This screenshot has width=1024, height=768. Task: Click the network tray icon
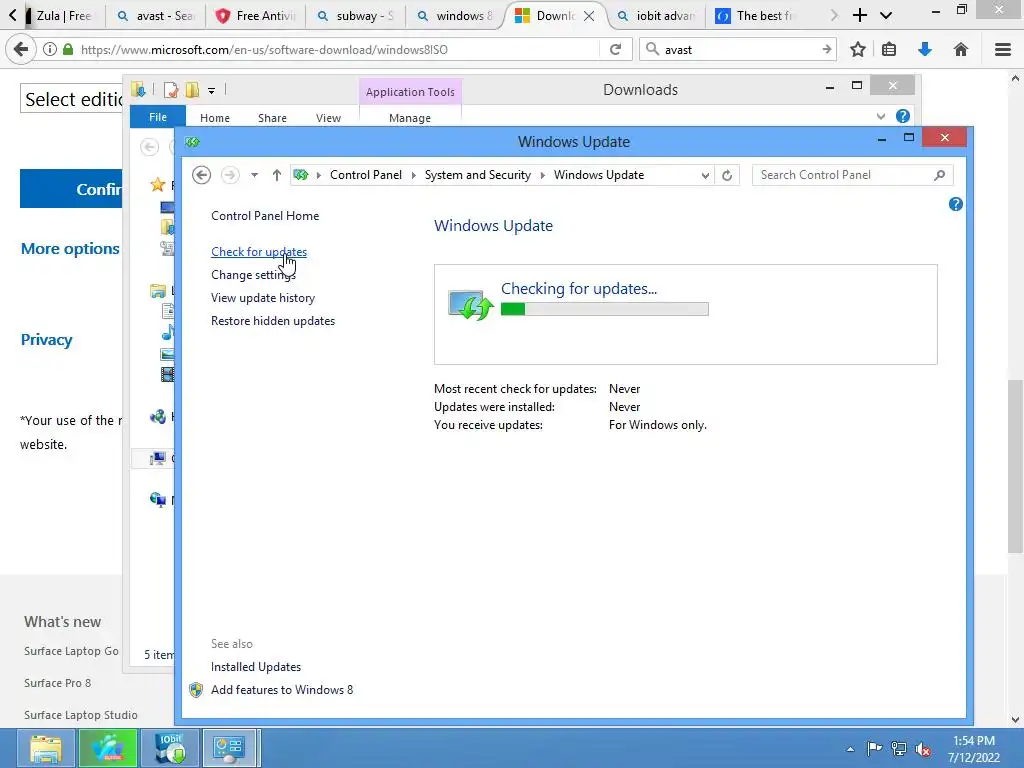pos(899,749)
